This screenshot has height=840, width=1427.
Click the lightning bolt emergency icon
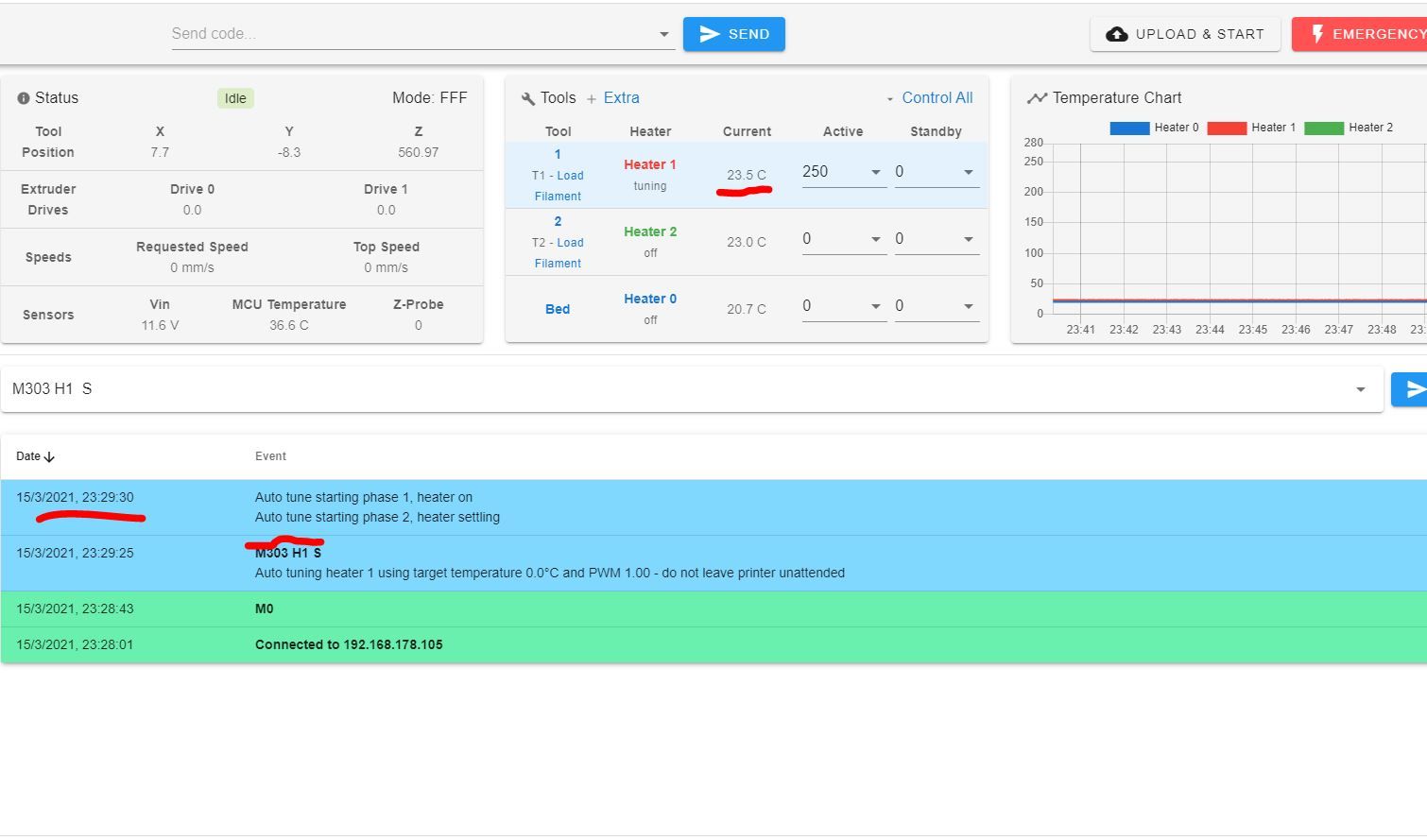(x=1316, y=34)
